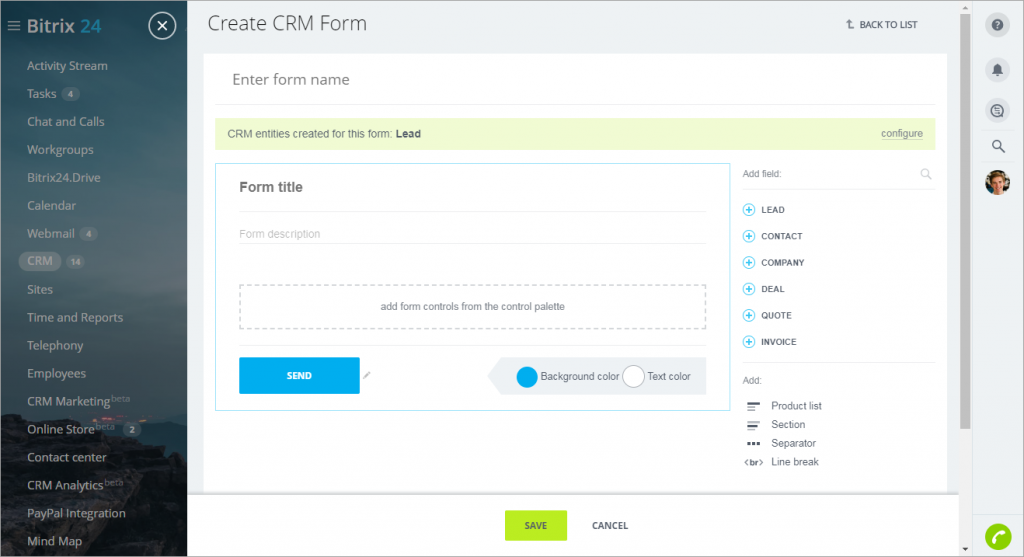The height and width of the screenshot is (557, 1024).
Task: Open Chat and Calls in sidebar
Action: pos(65,121)
